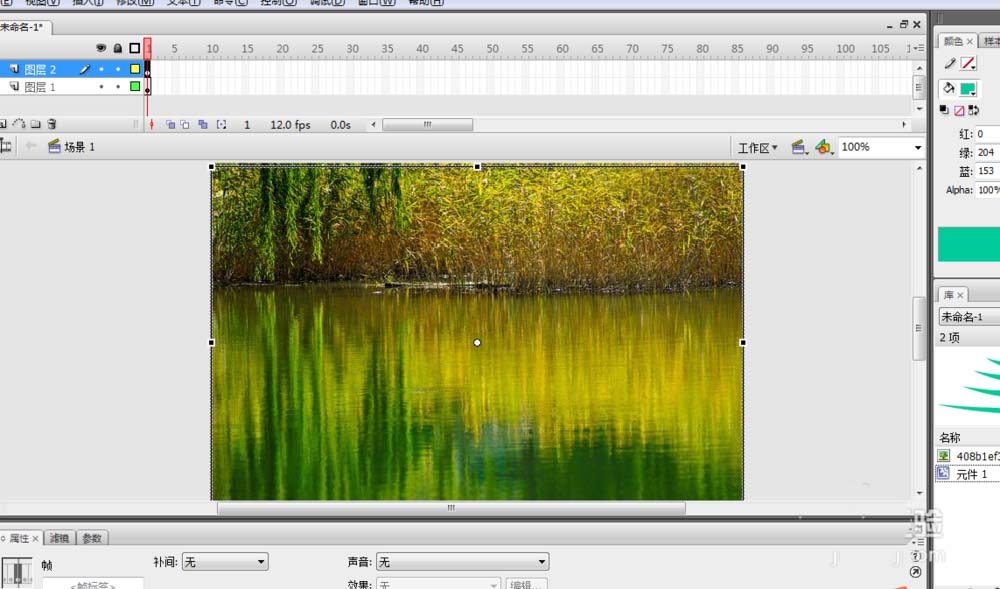This screenshot has width=1000, height=589.
Task: Click the delete layer trash icon
Action: 52,124
